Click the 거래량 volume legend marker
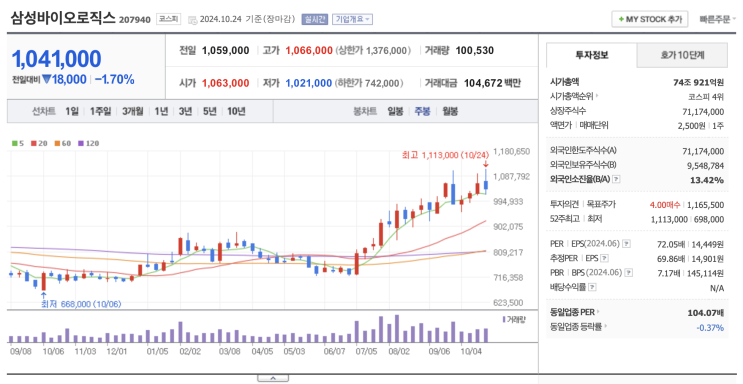Image resolution: width=743 pixels, height=384 pixels. pos(504,320)
